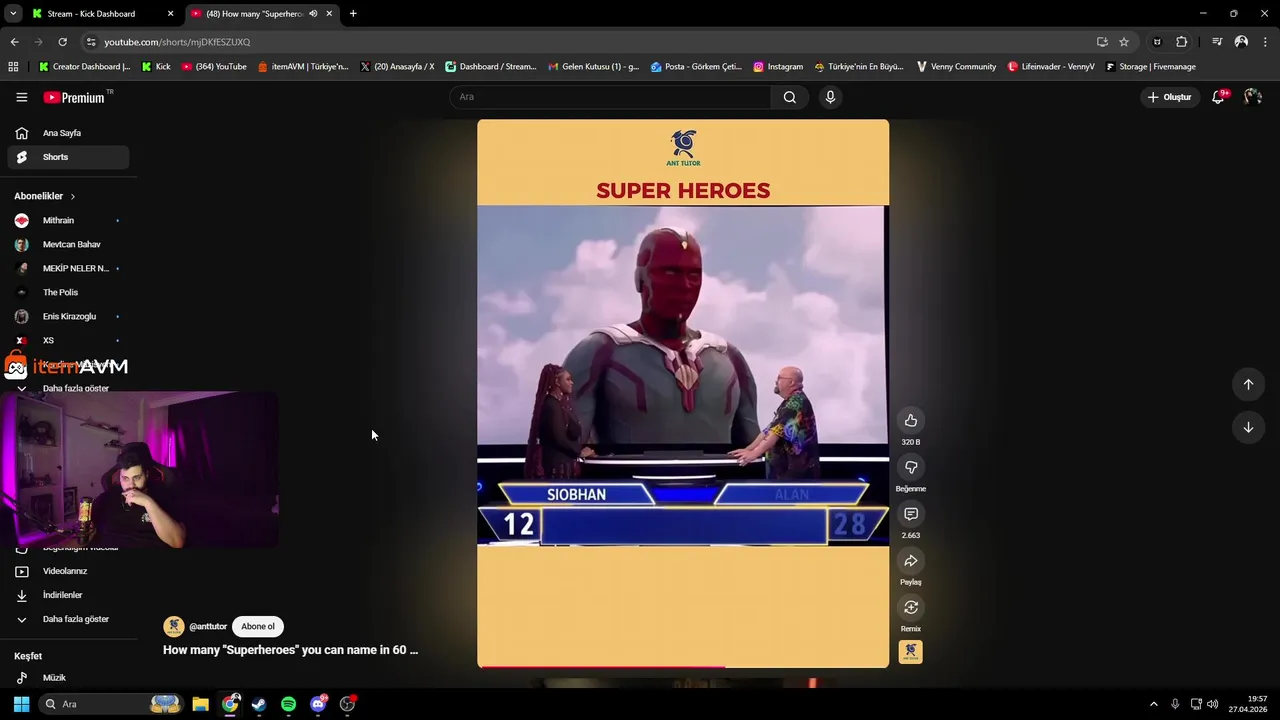Go to next Short with down arrow
The height and width of the screenshot is (720, 1280).
pos(1248,427)
